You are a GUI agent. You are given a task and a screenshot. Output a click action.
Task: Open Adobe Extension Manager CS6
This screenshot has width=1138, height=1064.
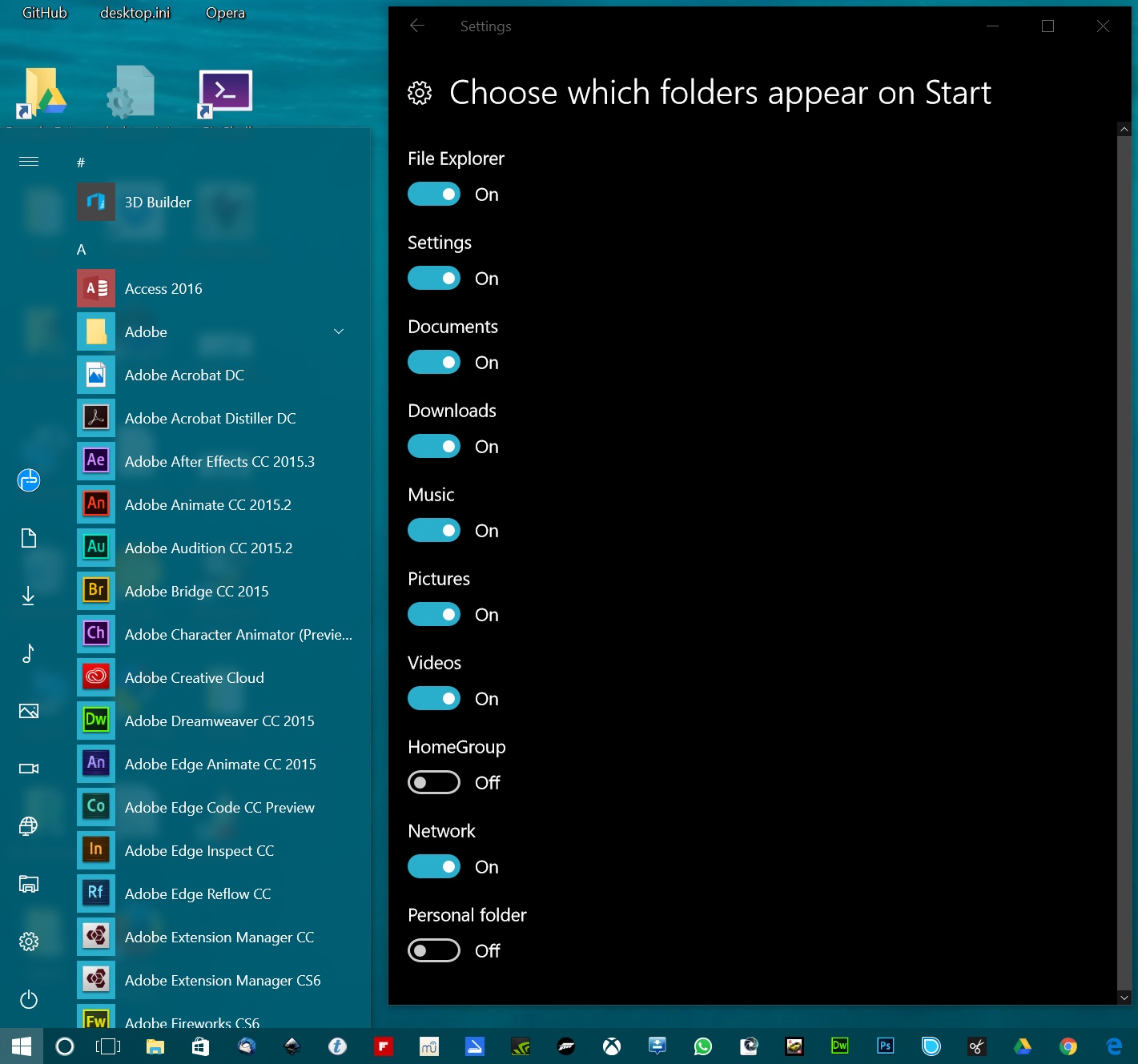tap(216, 981)
